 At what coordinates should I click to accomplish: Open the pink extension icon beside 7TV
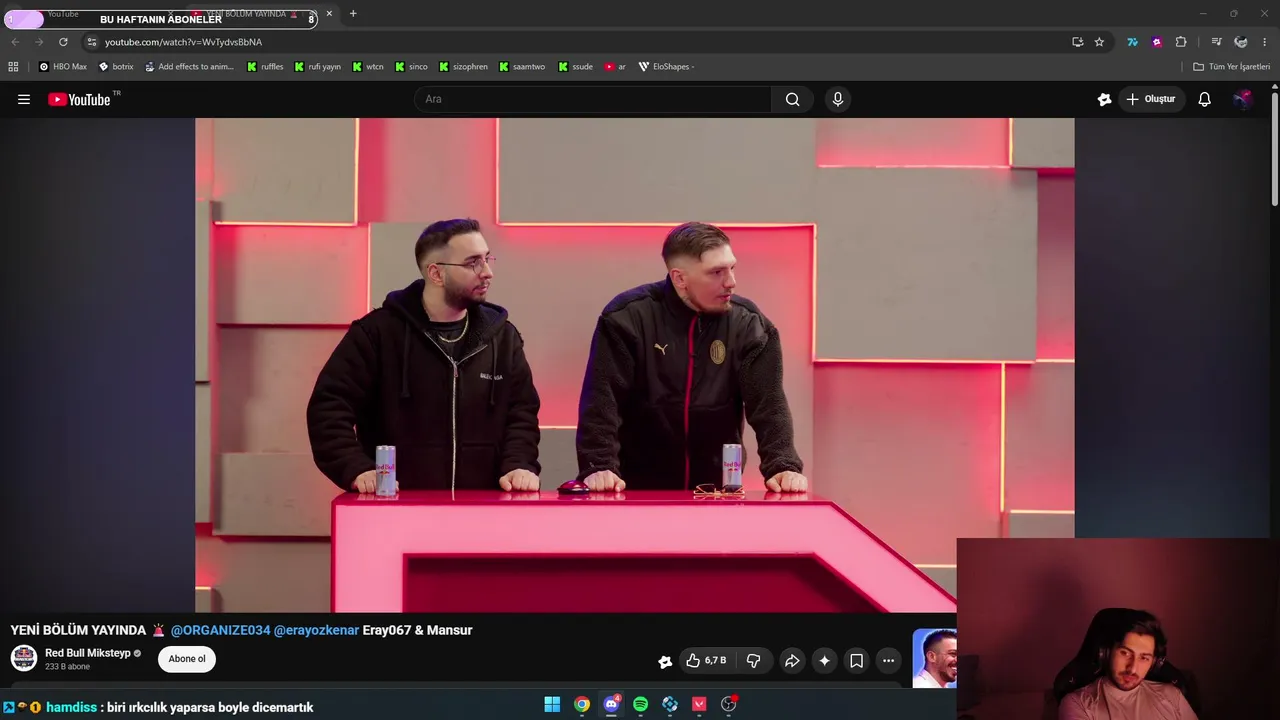(x=1157, y=42)
